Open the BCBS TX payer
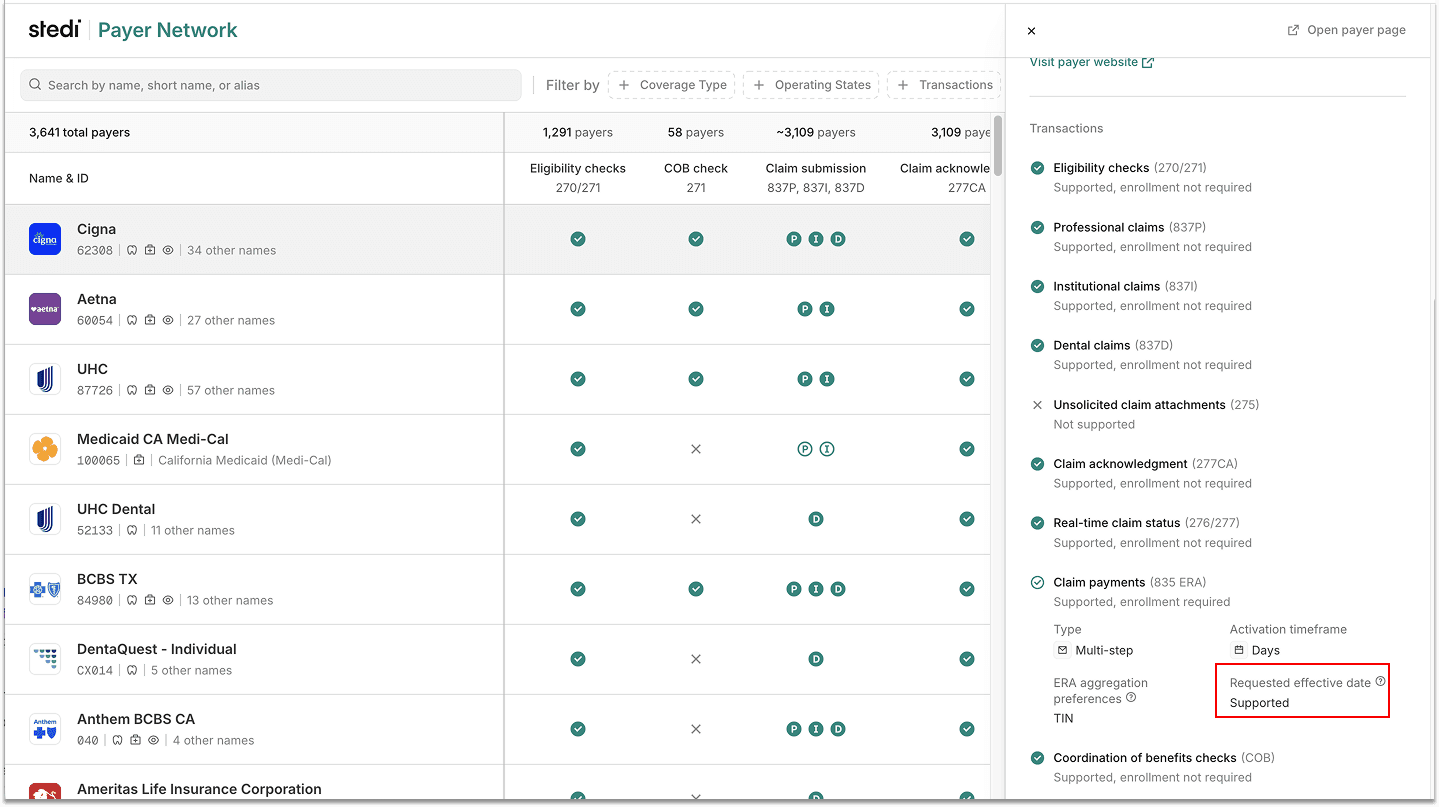 (x=107, y=579)
